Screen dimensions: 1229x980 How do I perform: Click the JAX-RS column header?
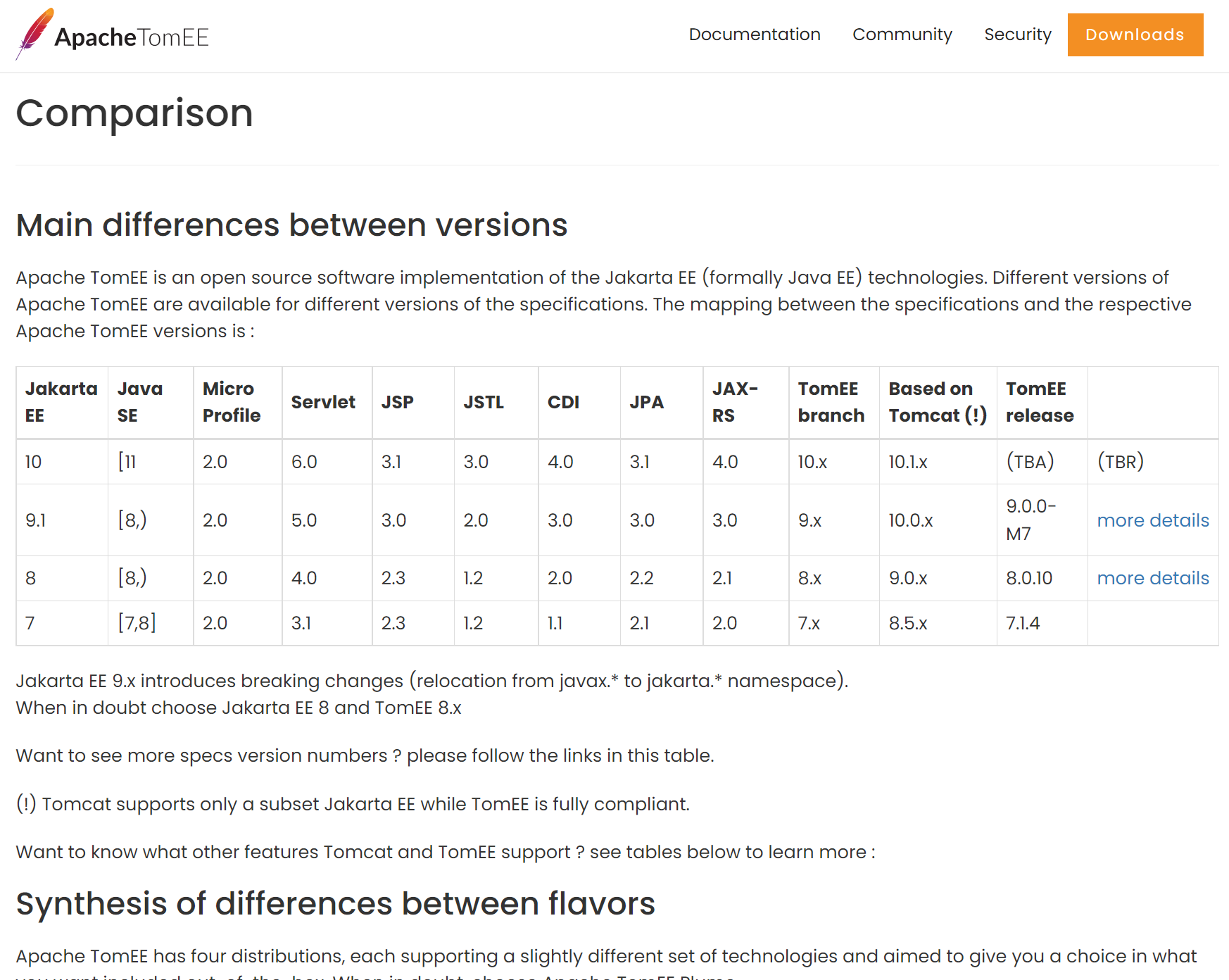pyautogui.click(x=745, y=402)
